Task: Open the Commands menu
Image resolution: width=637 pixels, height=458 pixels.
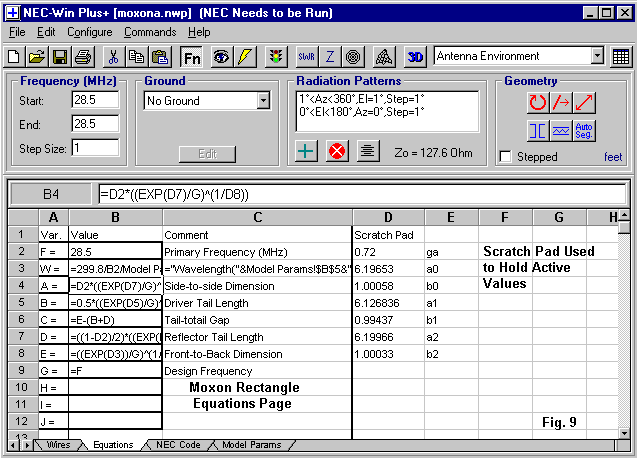Action: 150,32
